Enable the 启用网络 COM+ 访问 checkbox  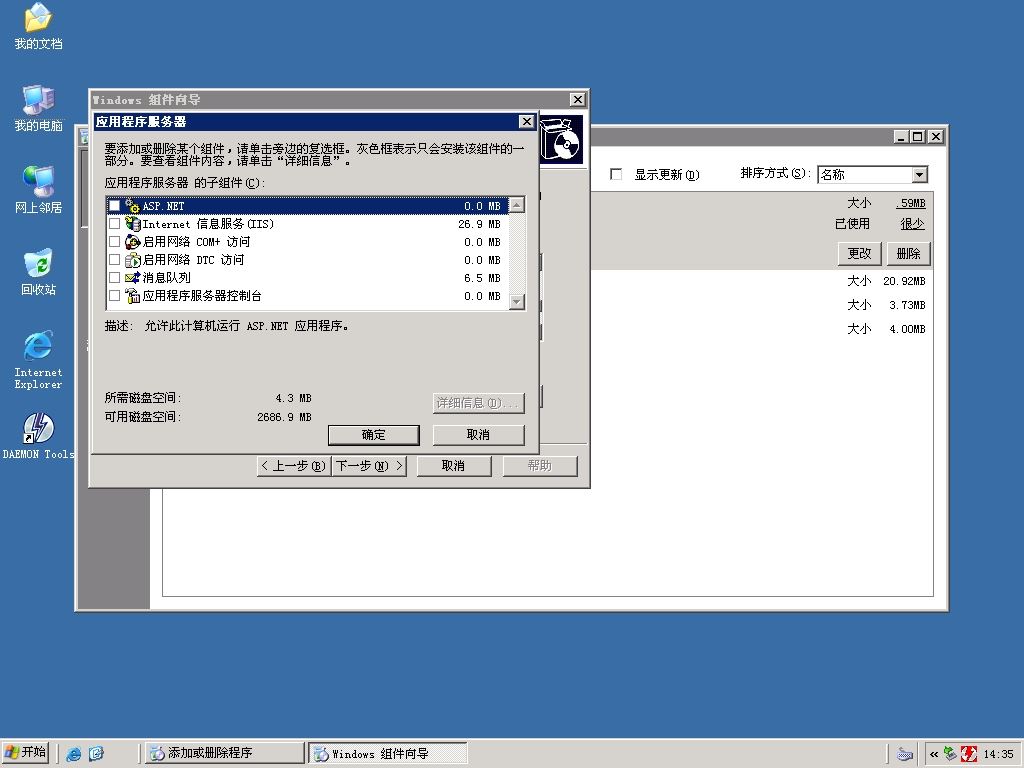click(114, 242)
